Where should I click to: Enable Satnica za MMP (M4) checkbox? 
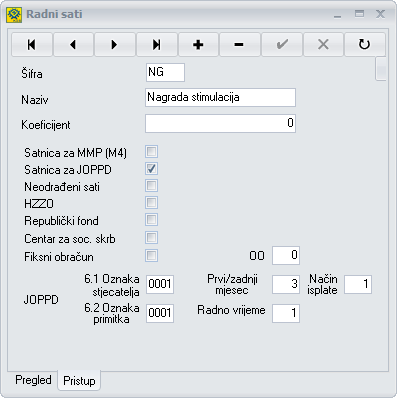[151, 152]
